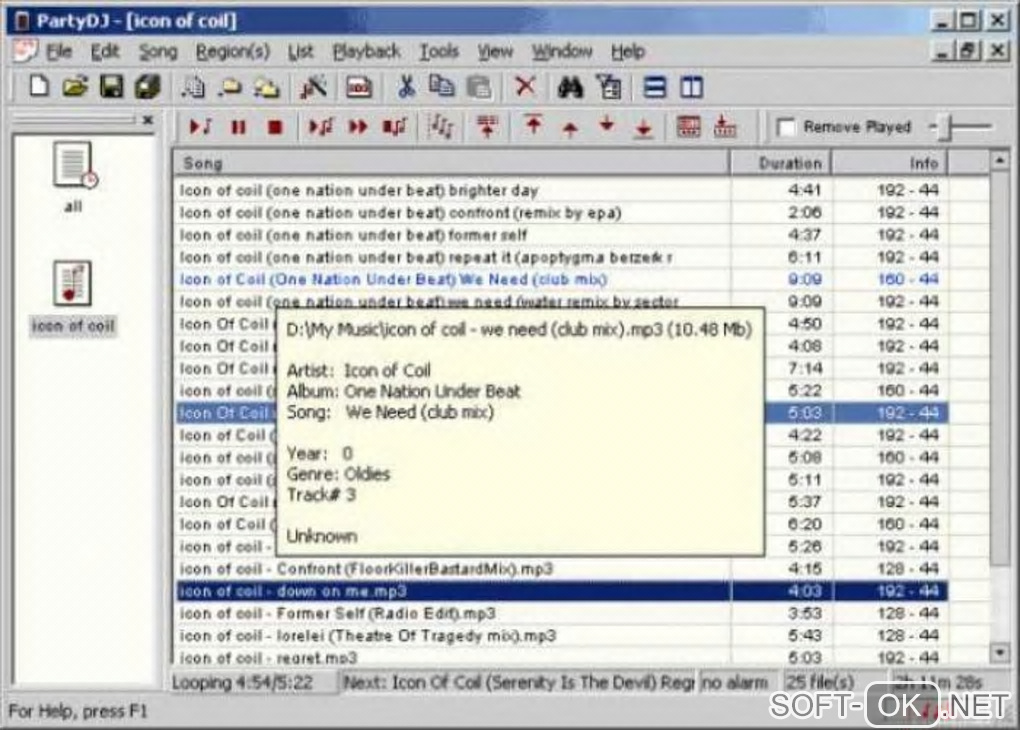Screen dimensions: 1020x730
Task: Click the sort list icon with red arrow
Action: pos(487,126)
